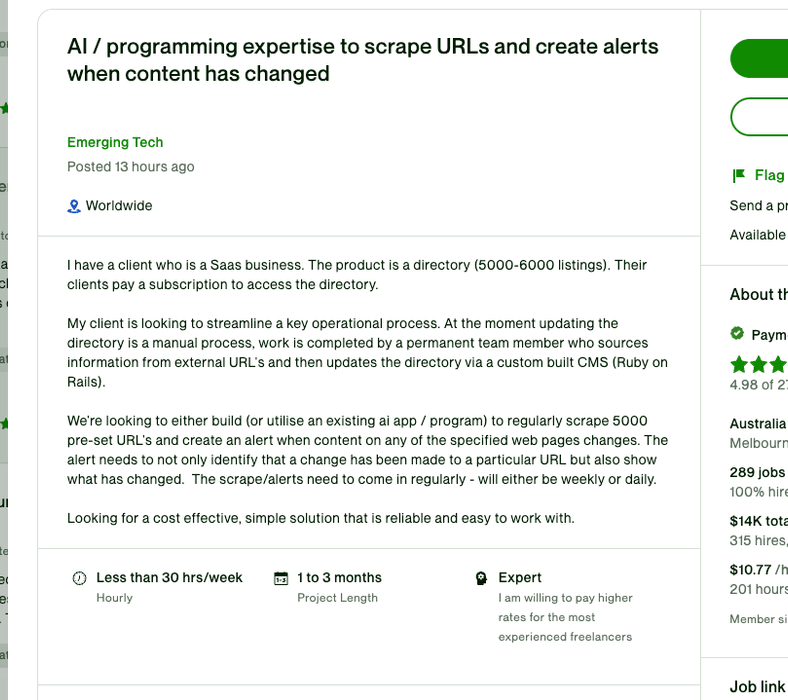Click the Job link section heading
The image size is (788, 700).
click(x=757, y=686)
